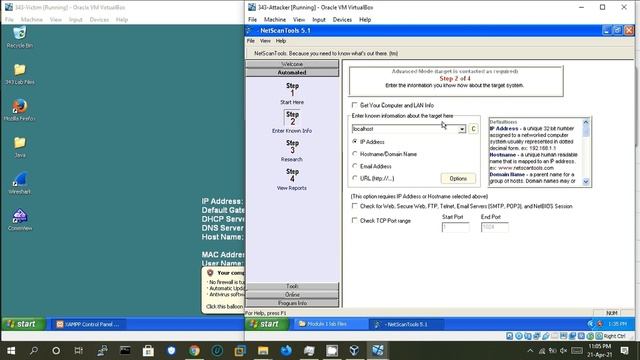The image size is (640, 360).
Task: Select Email Address radio option
Action: [355, 166]
